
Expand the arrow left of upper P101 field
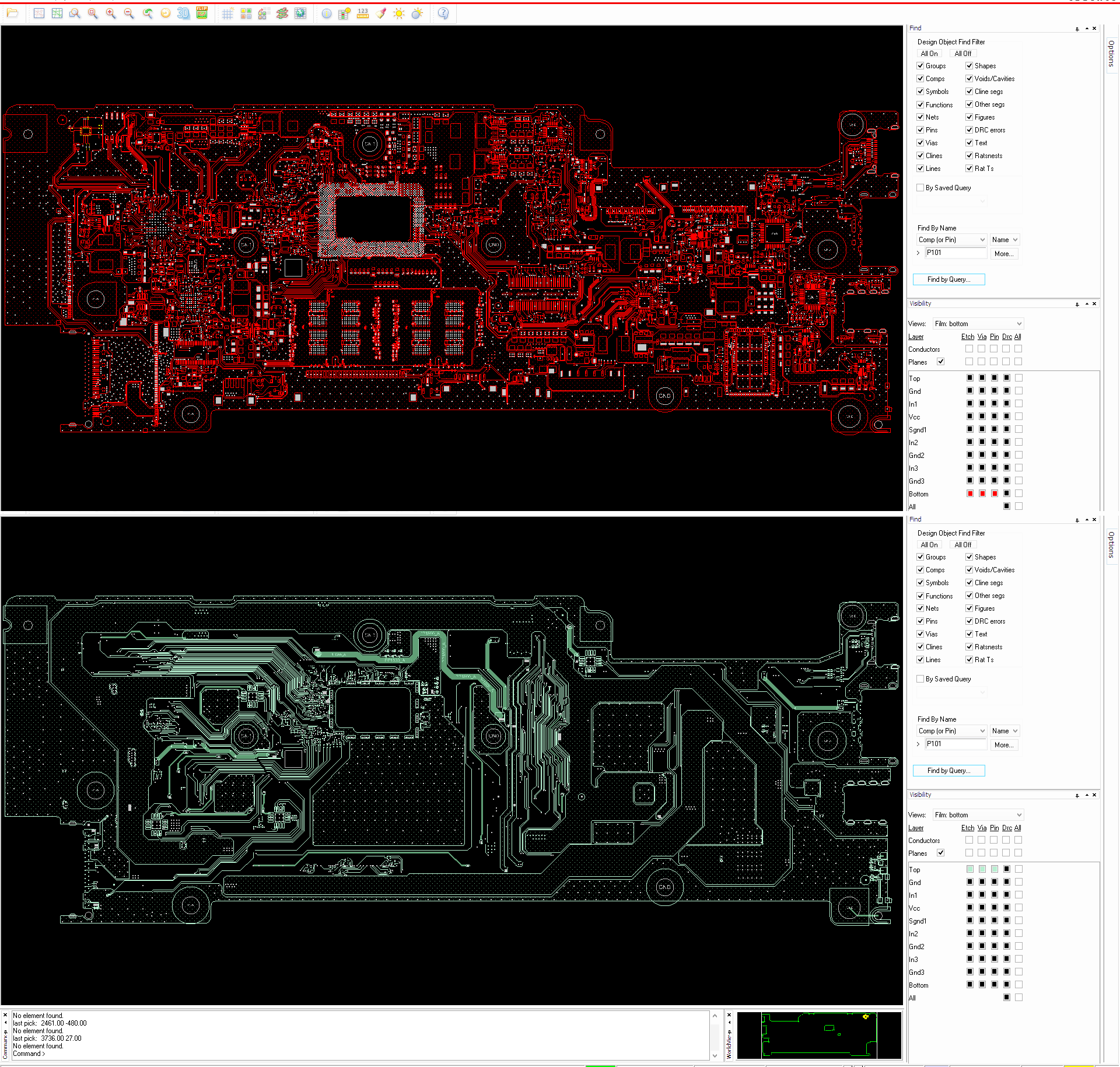(x=918, y=253)
